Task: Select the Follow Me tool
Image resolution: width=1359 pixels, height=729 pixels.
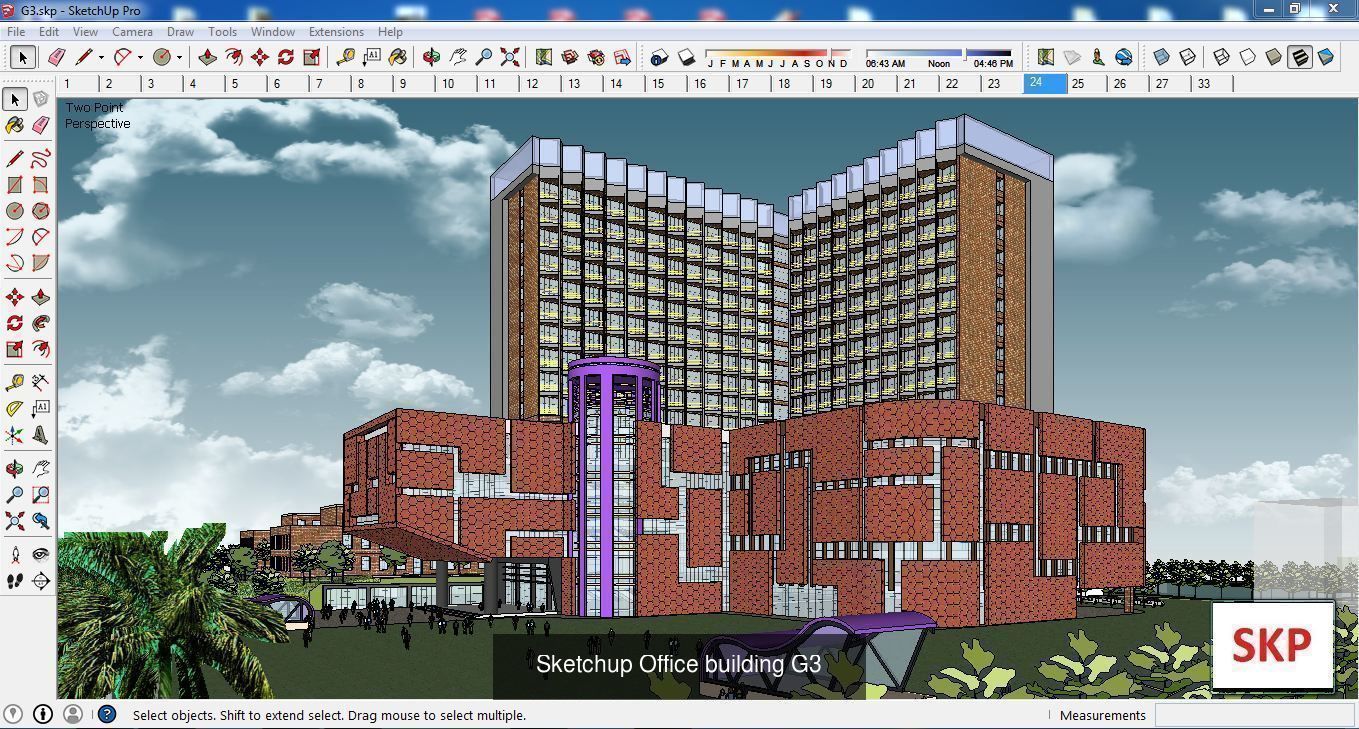Action: [41, 323]
